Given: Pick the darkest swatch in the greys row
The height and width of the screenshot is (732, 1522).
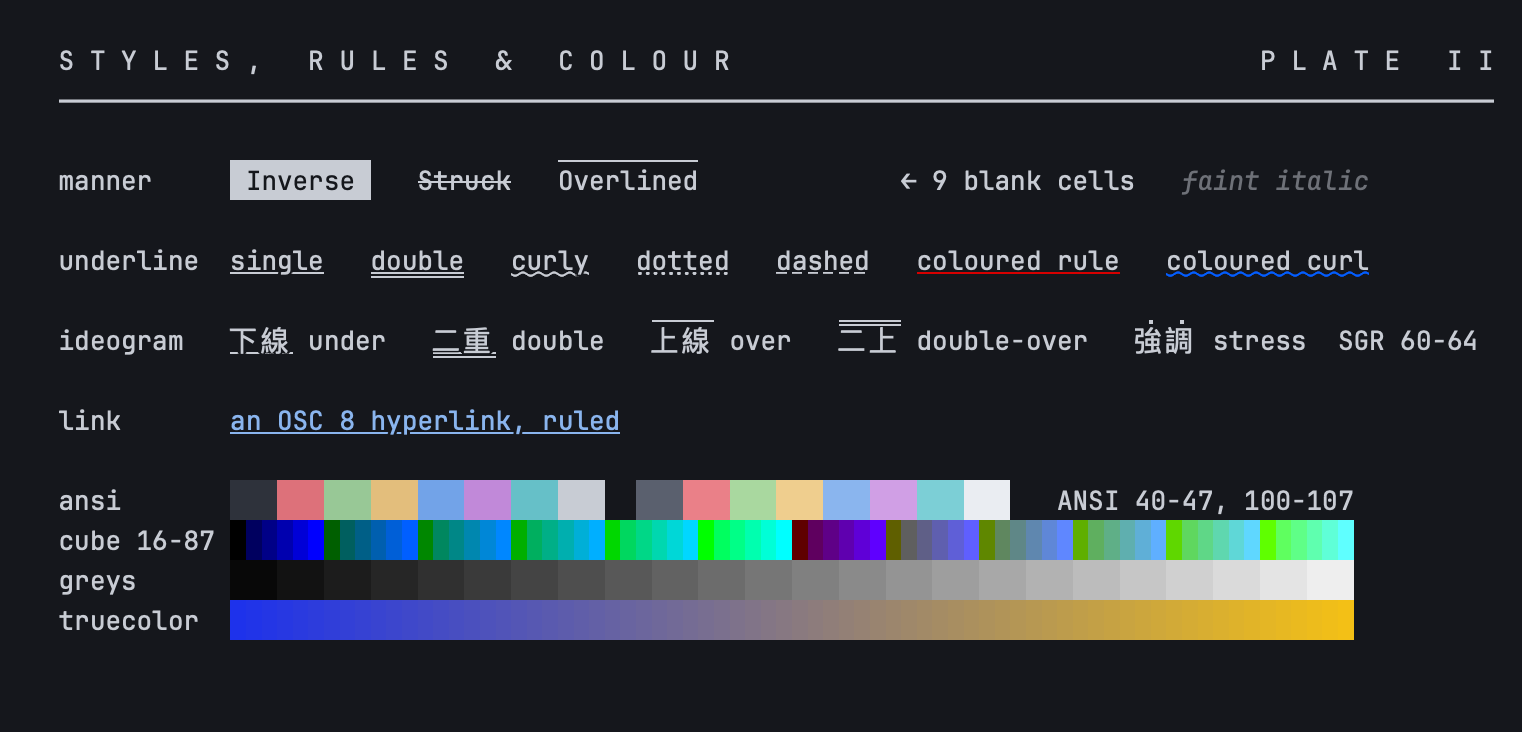Looking at the screenshot, I should 253,580.
